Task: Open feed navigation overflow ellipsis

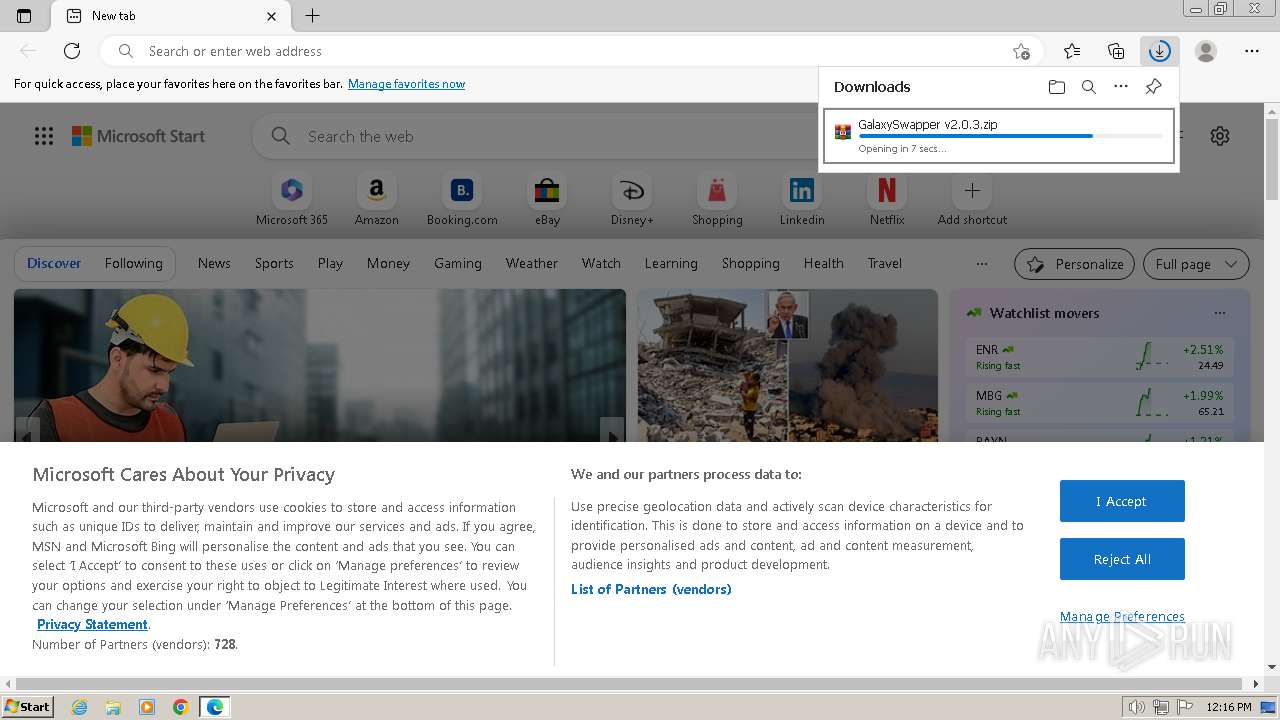Action: [982, 264]
